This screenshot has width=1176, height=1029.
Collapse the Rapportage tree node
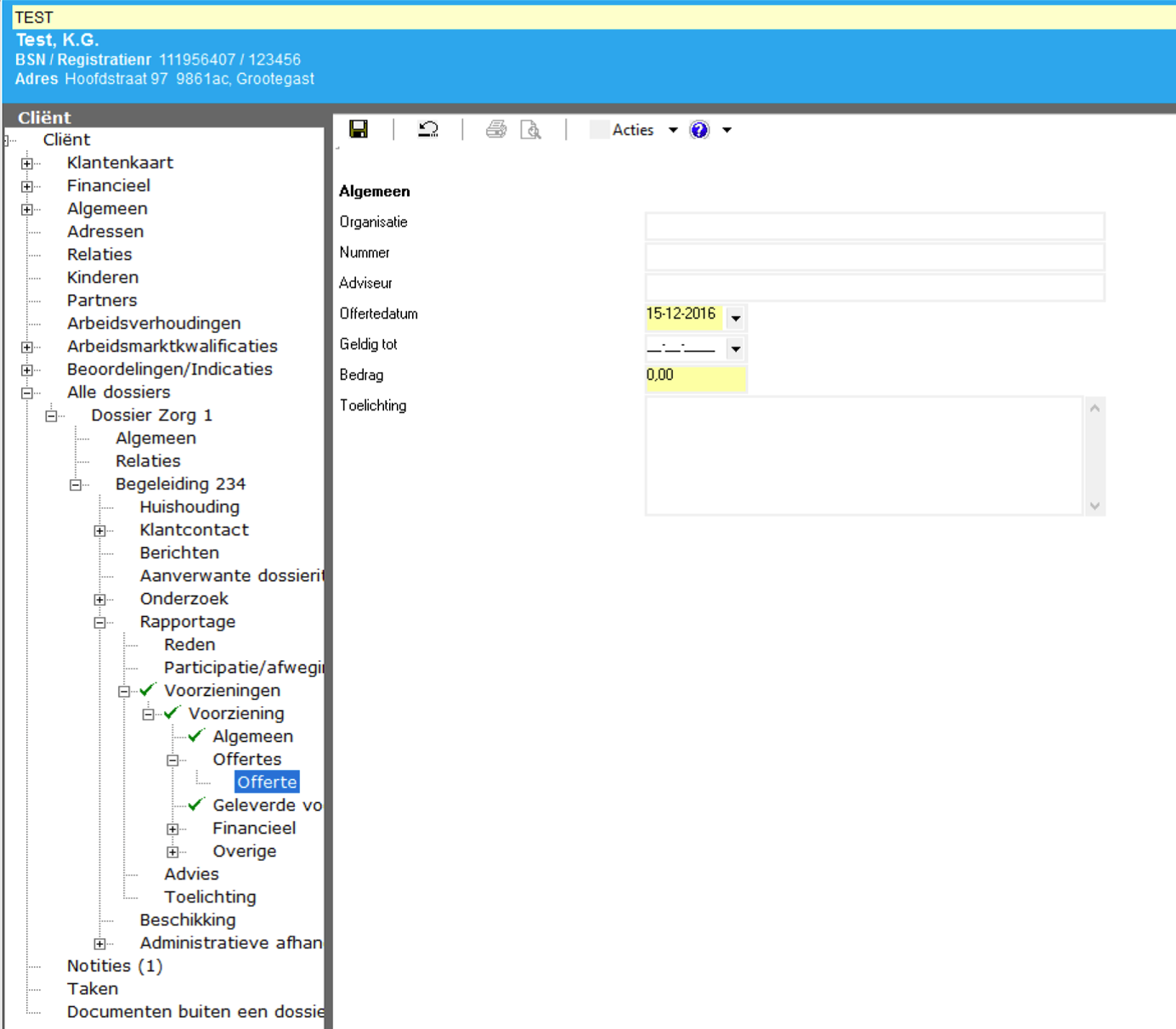[100, 622]
